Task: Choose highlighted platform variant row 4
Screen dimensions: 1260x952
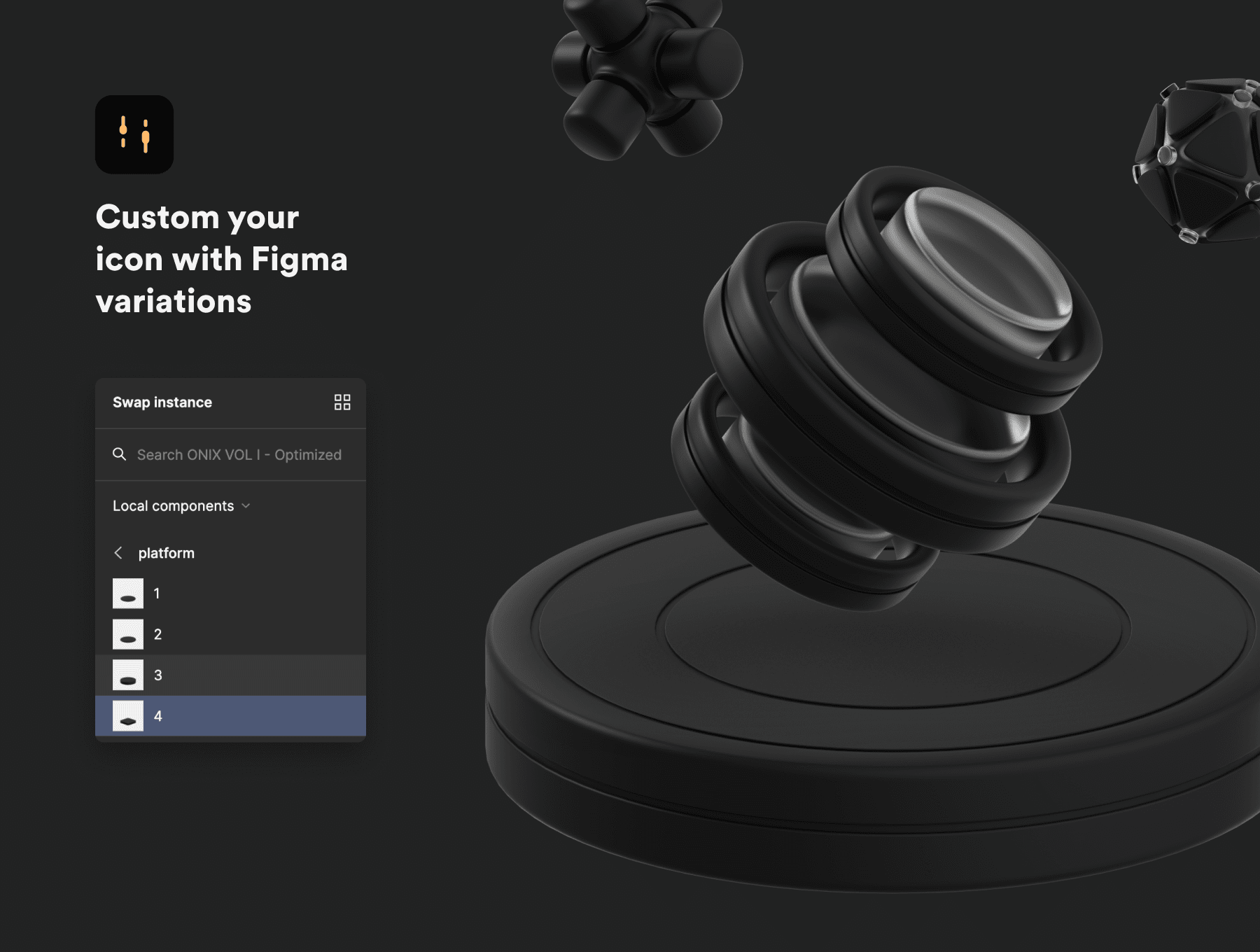Action: 230,715
